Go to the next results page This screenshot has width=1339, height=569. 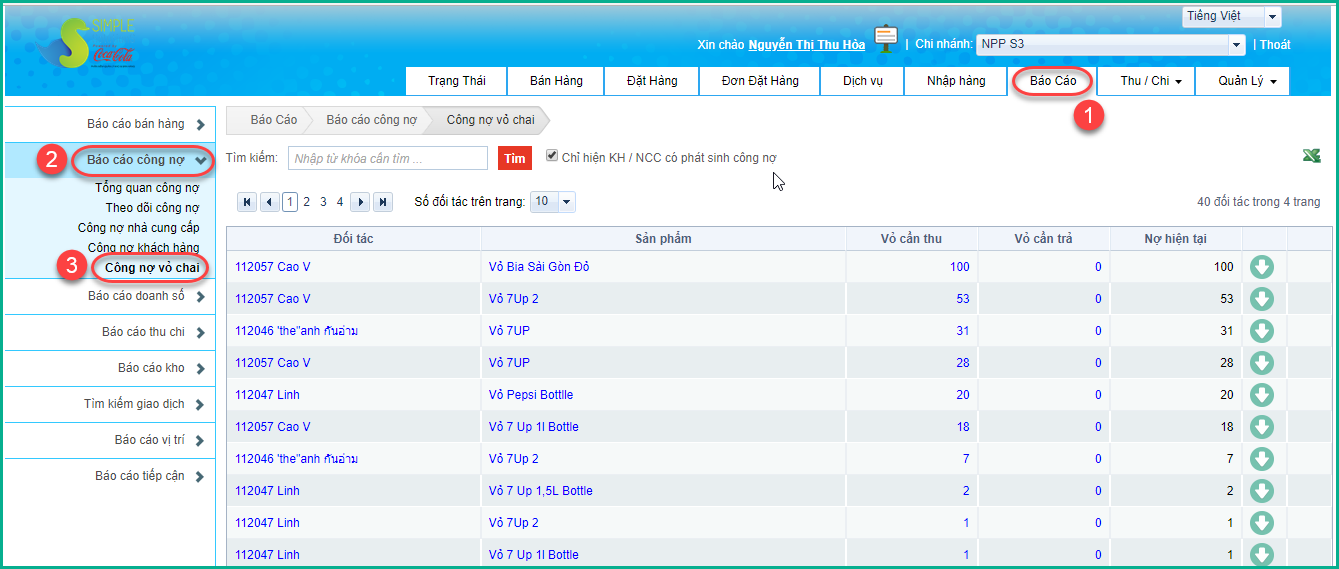point(361,202)
